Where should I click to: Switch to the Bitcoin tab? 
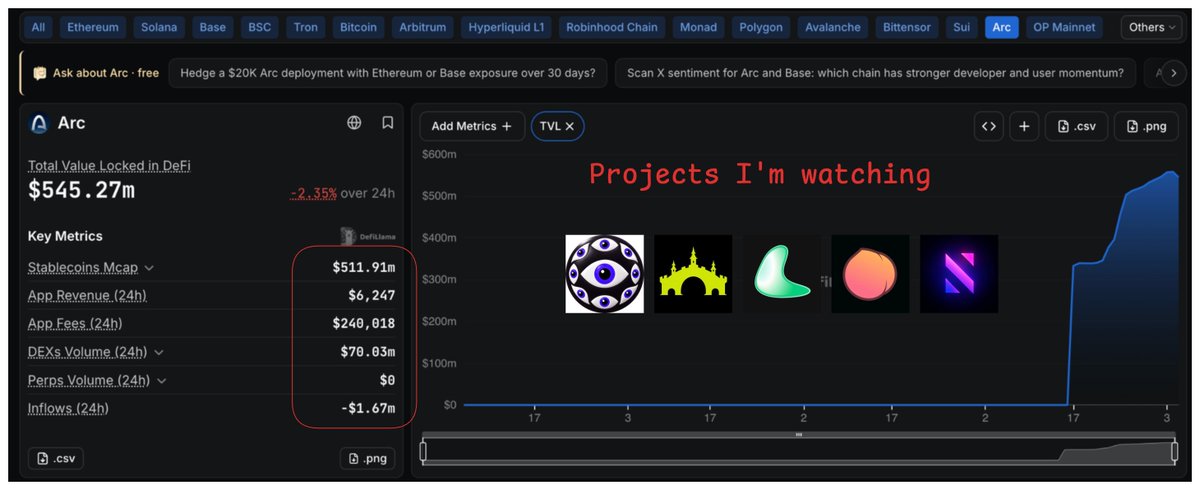pos(358,27)
